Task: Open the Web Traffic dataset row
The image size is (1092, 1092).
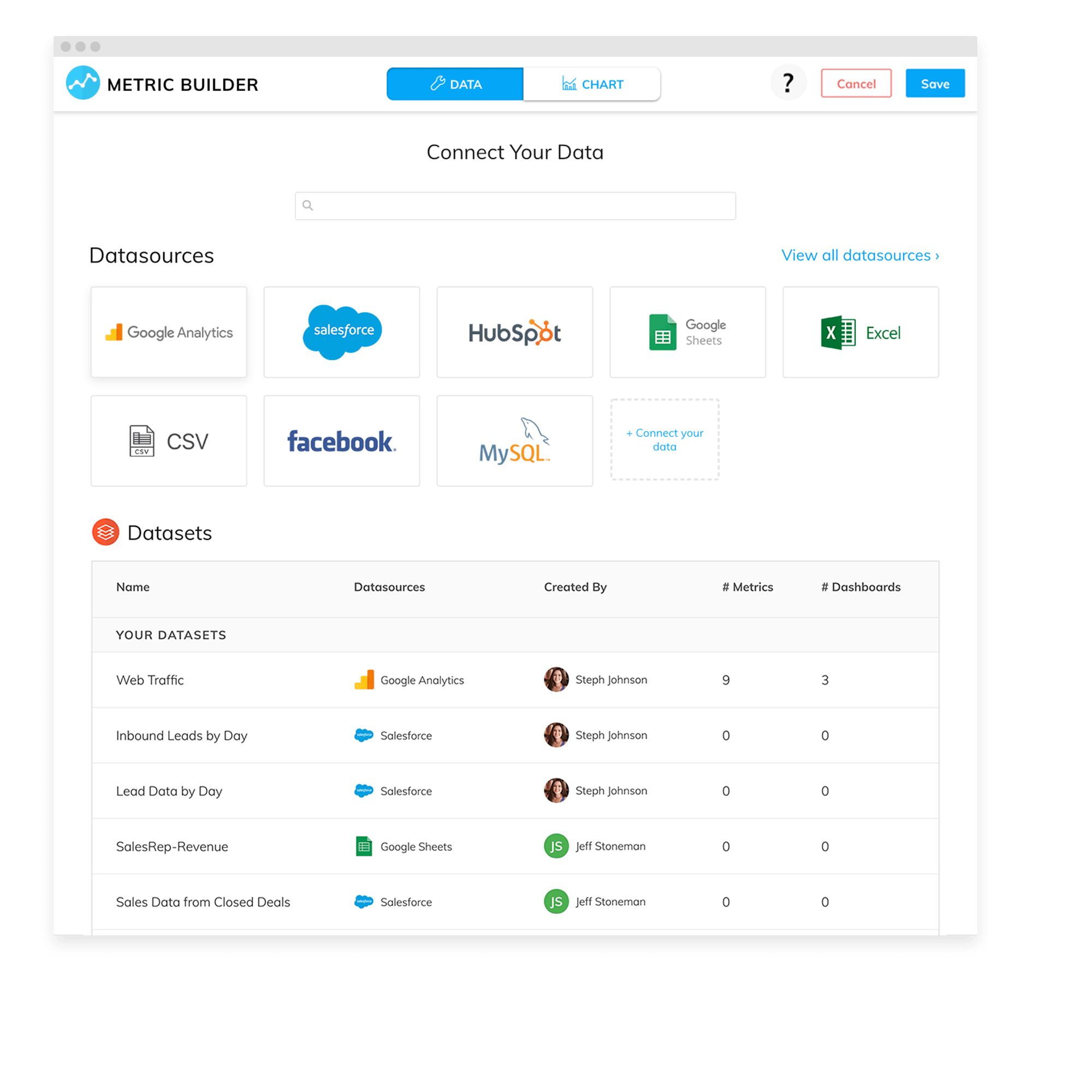Action: [x=150, y=680]
